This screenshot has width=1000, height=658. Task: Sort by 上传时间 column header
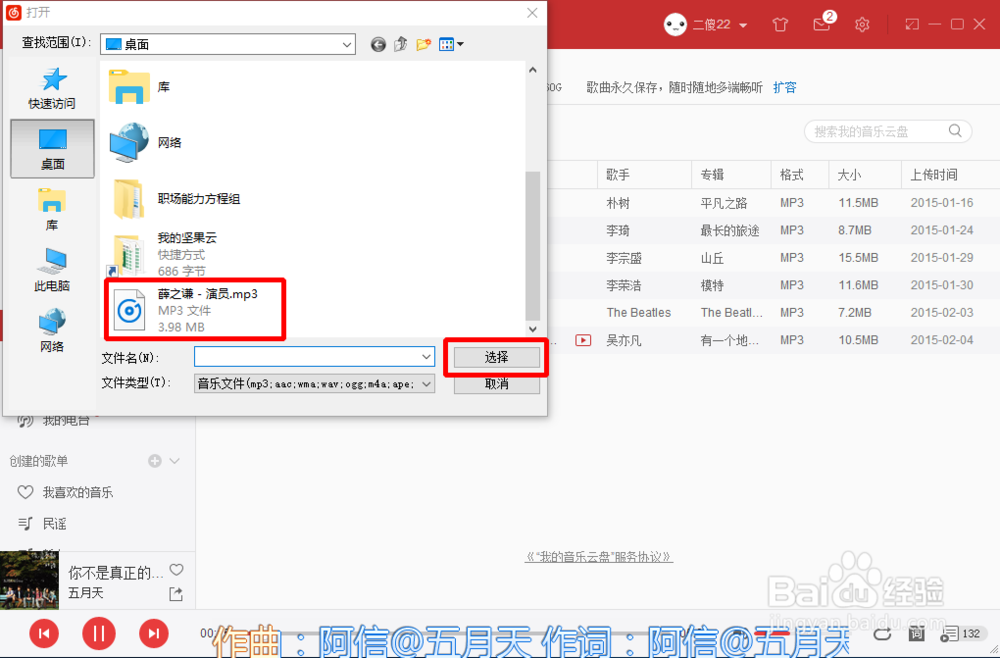point(950,175)
